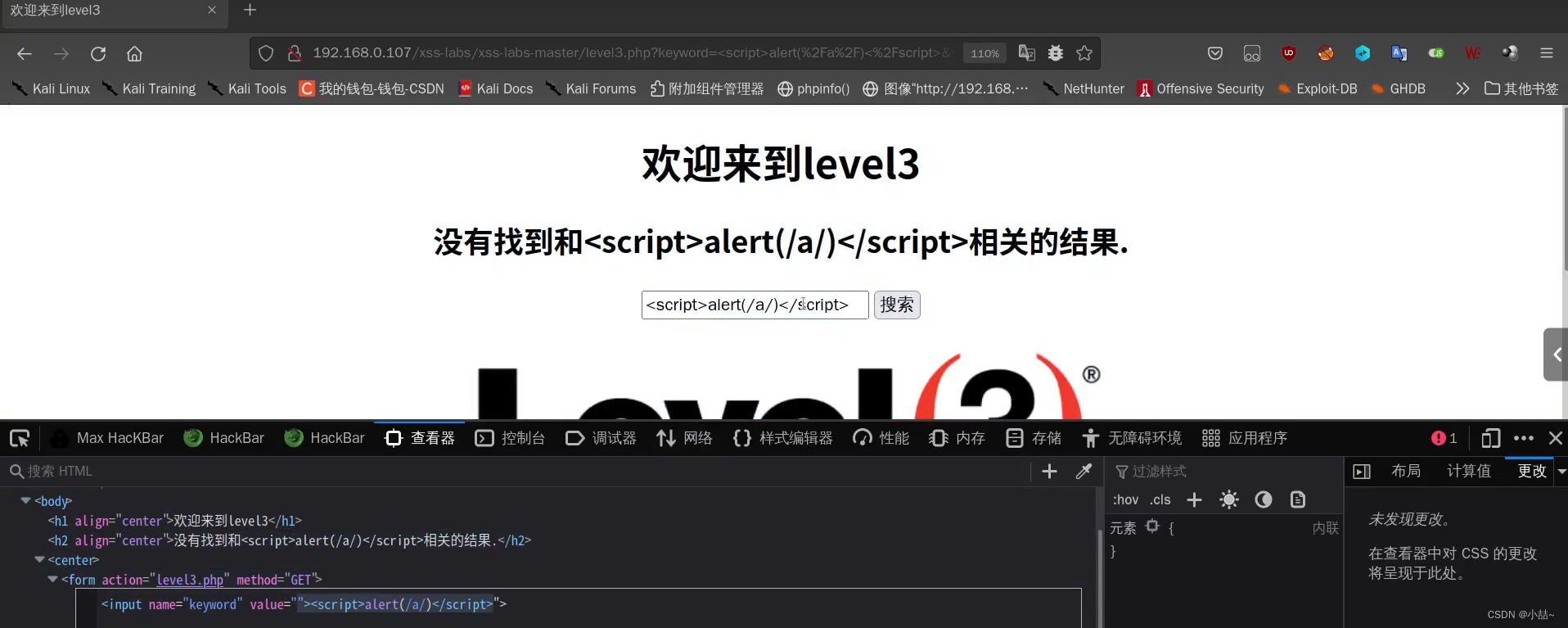Open the Offensive Security bookmark
Image resolution: width=1568 pixels, height=628 pixels.
pos(1201,88)
